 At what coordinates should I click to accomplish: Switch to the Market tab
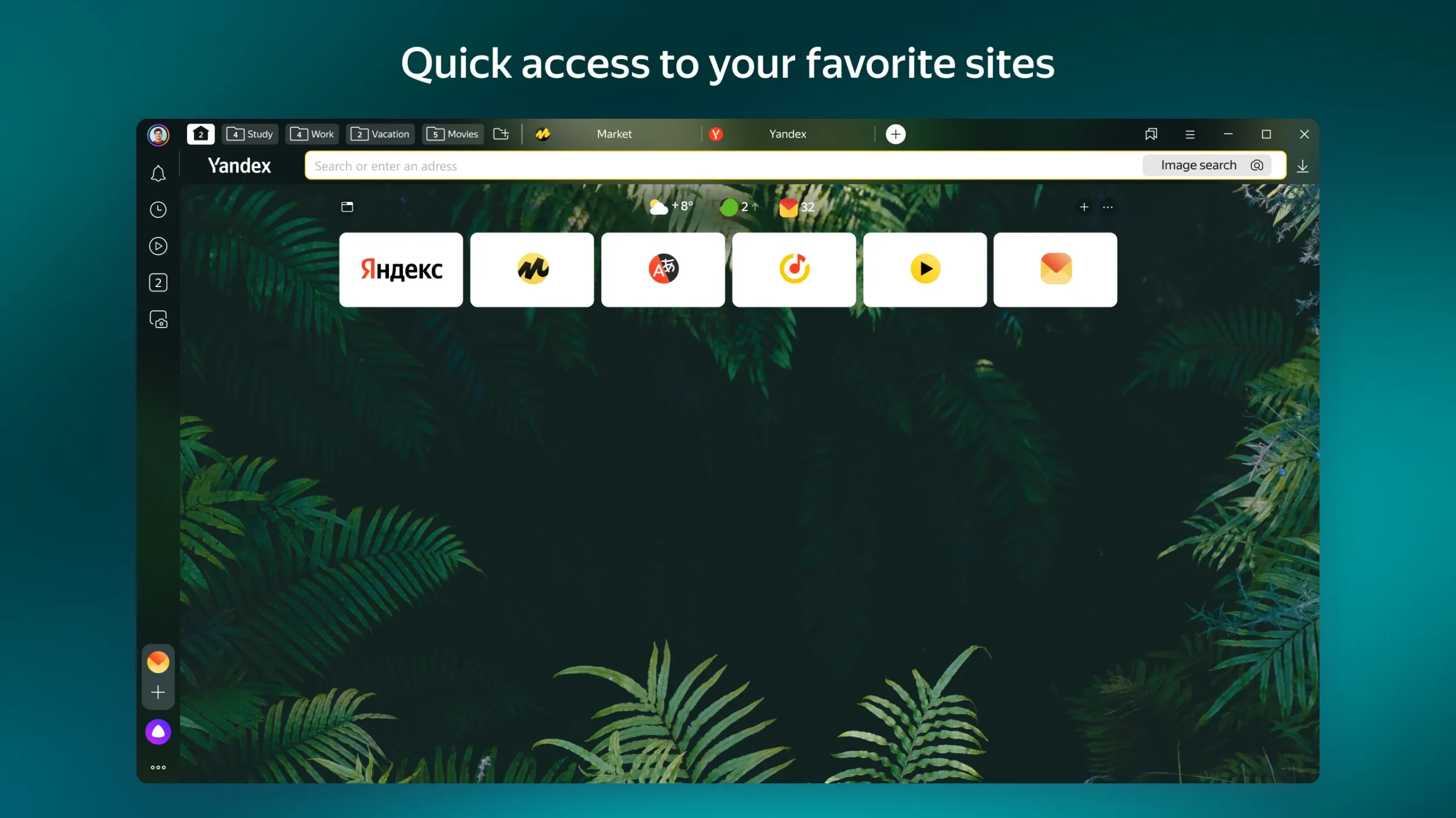coord(614,134)
